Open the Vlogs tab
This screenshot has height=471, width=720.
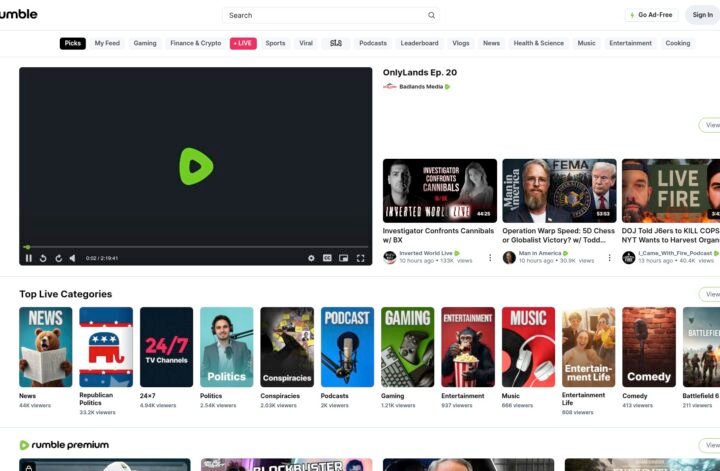tap(461, 43)
